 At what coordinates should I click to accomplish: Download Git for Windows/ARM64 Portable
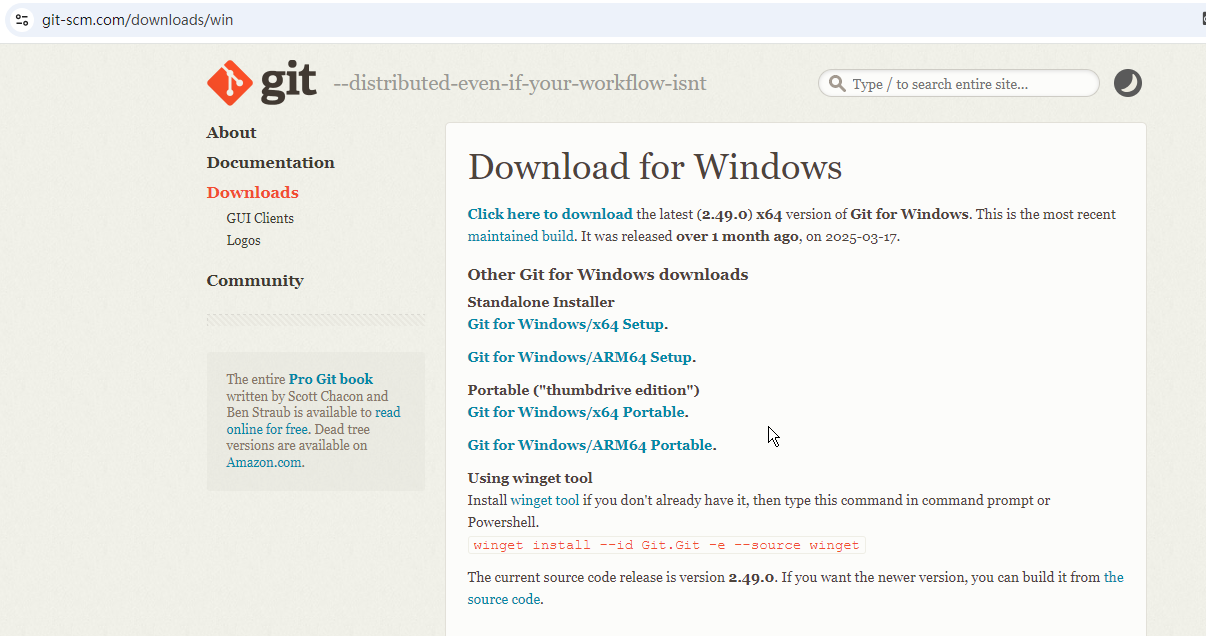pos(590,445)
